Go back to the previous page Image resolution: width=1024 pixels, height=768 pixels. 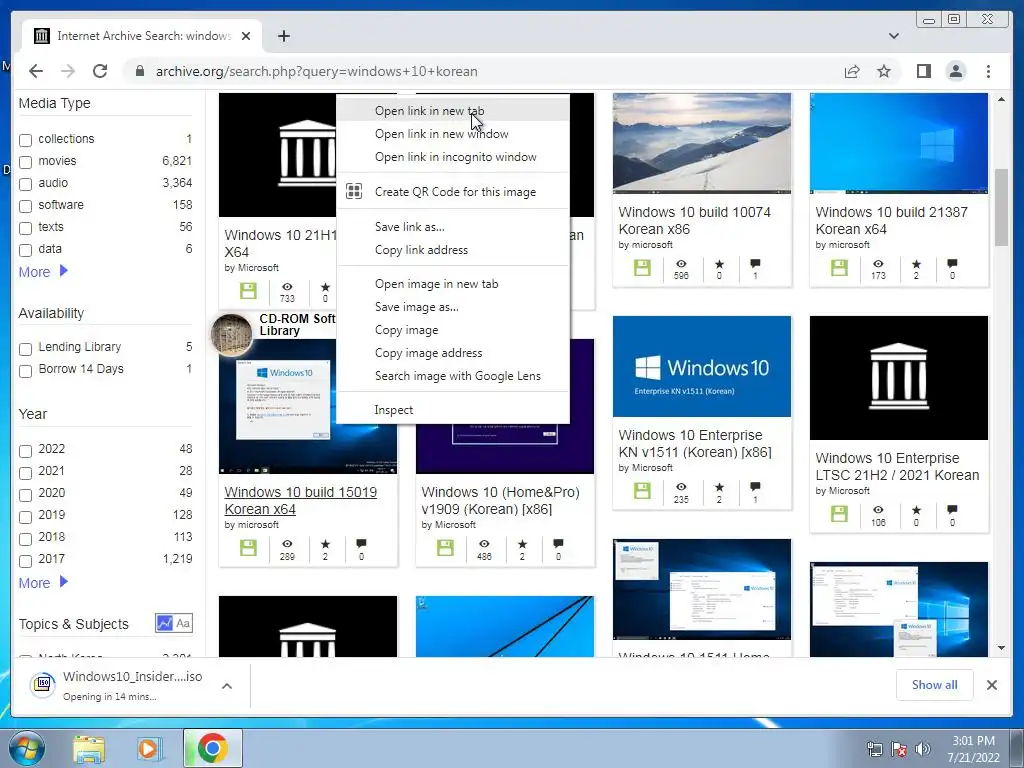pyautogui.click(x=36, y=71)
